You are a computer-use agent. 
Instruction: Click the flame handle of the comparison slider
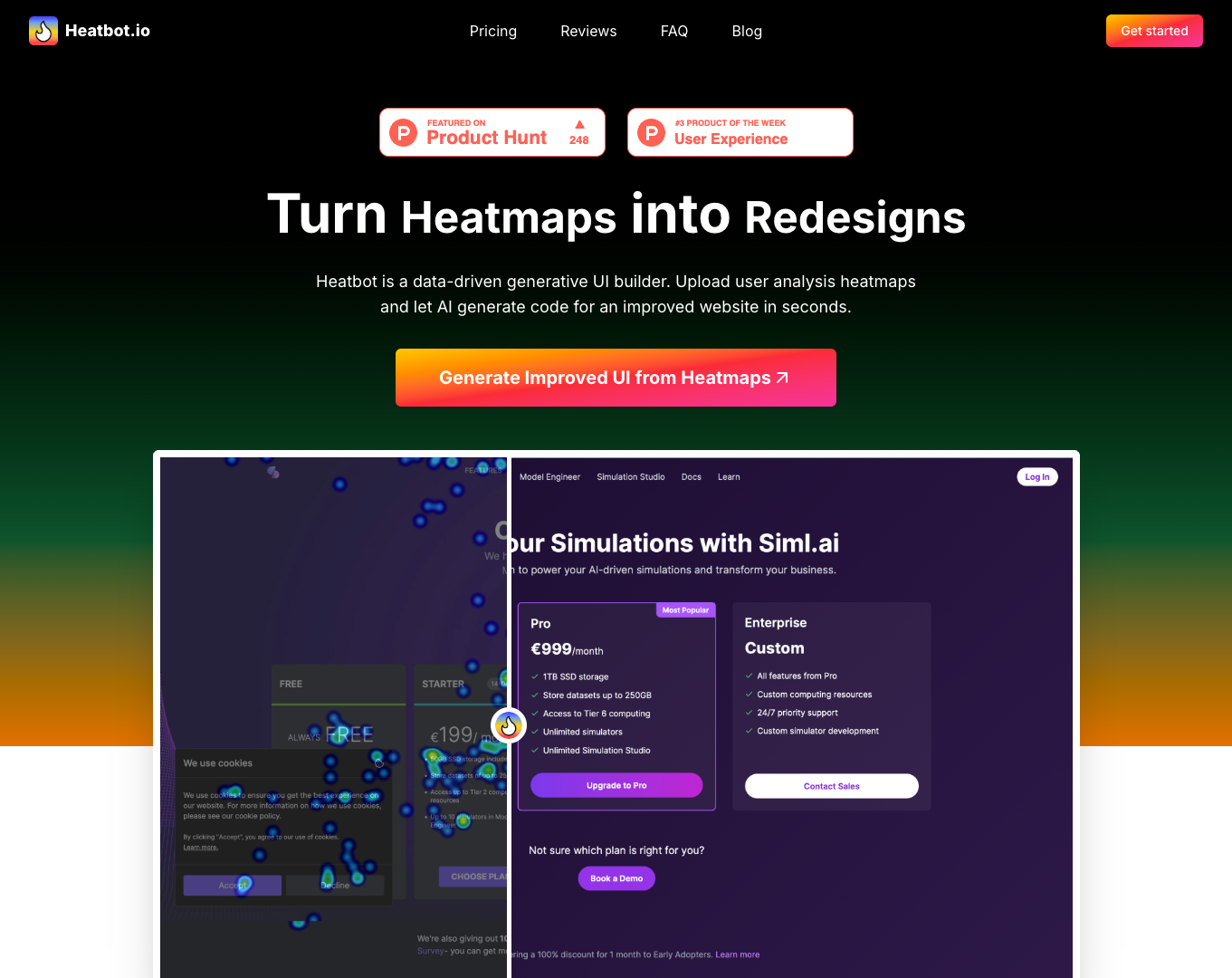[x=509, y=725]
